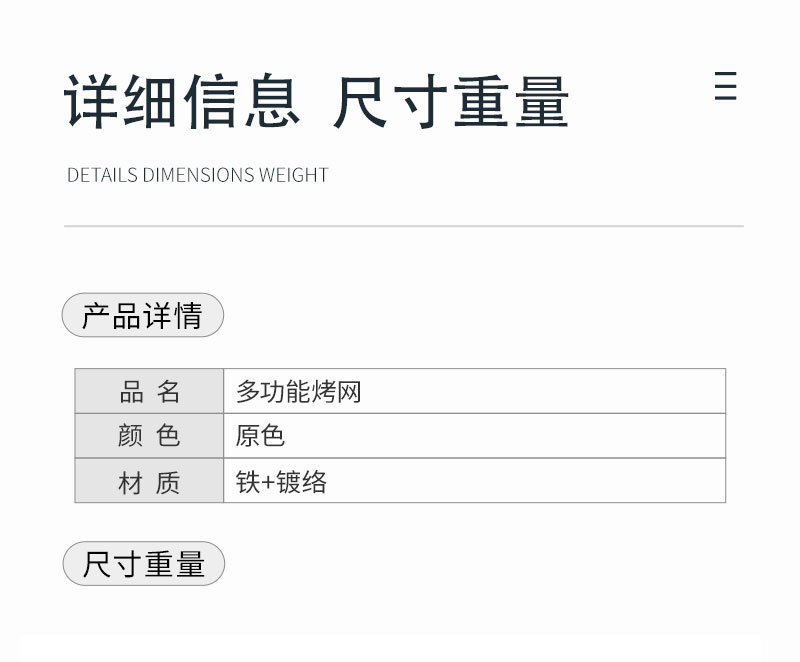Click the plus sign in material value
This screenshot has width=800, height=662.
(x=268, y=483)
